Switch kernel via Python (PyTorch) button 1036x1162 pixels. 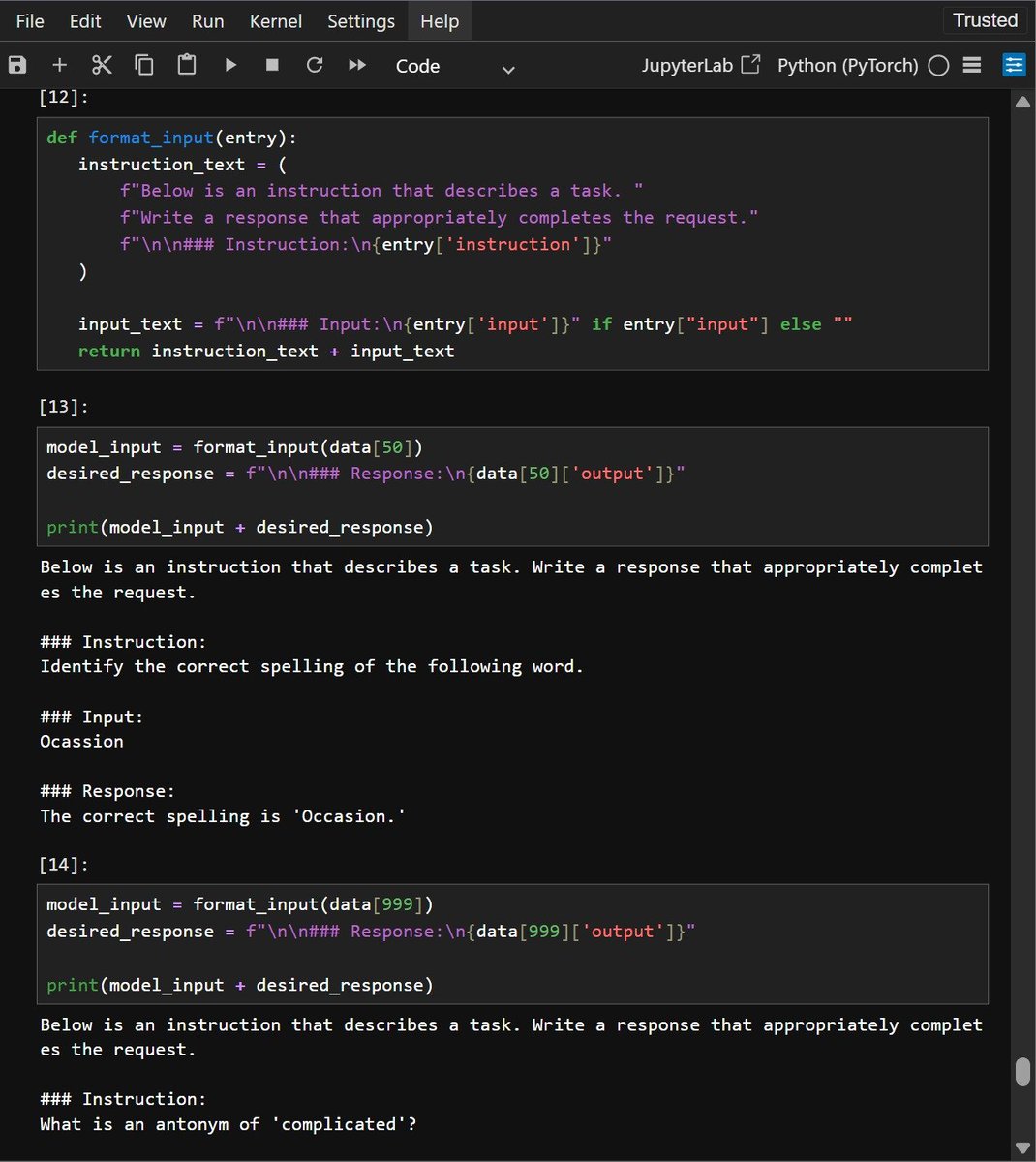pyautogui.click(x=848, y=65)
